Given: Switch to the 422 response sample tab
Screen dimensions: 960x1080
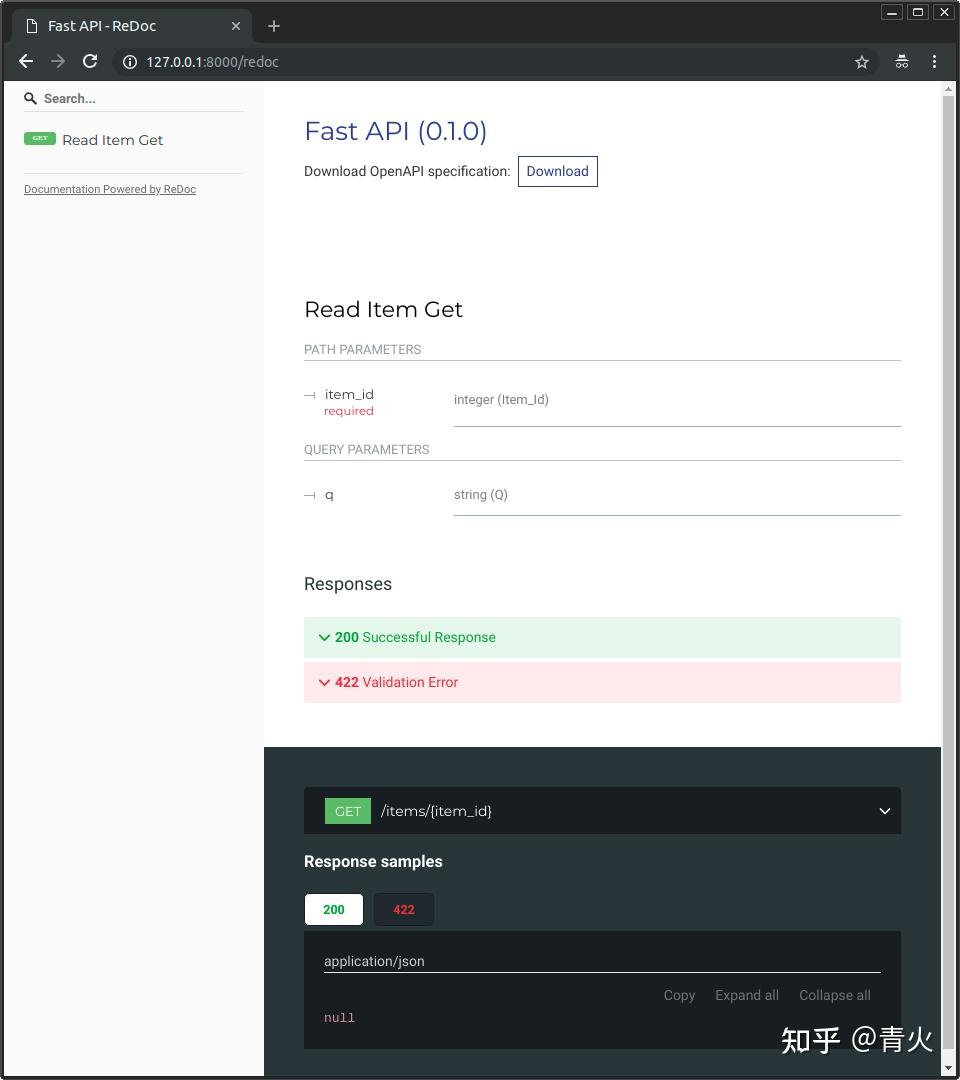Looking at the screenshot, I should [x=403, y=909].
